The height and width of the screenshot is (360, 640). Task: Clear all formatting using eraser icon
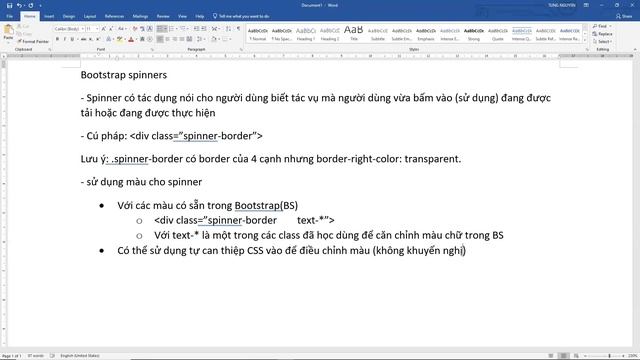(135, 29)
